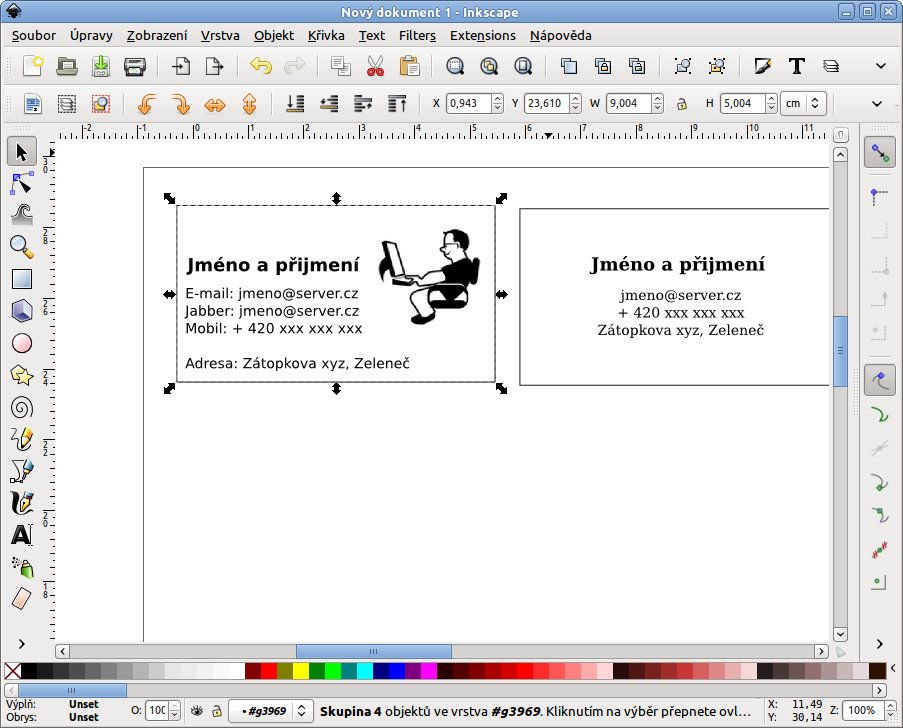Screen dimensions: 903x728
Task: Click the 'Jméno a přijmení' heading on right card
Action: [677, 264]
